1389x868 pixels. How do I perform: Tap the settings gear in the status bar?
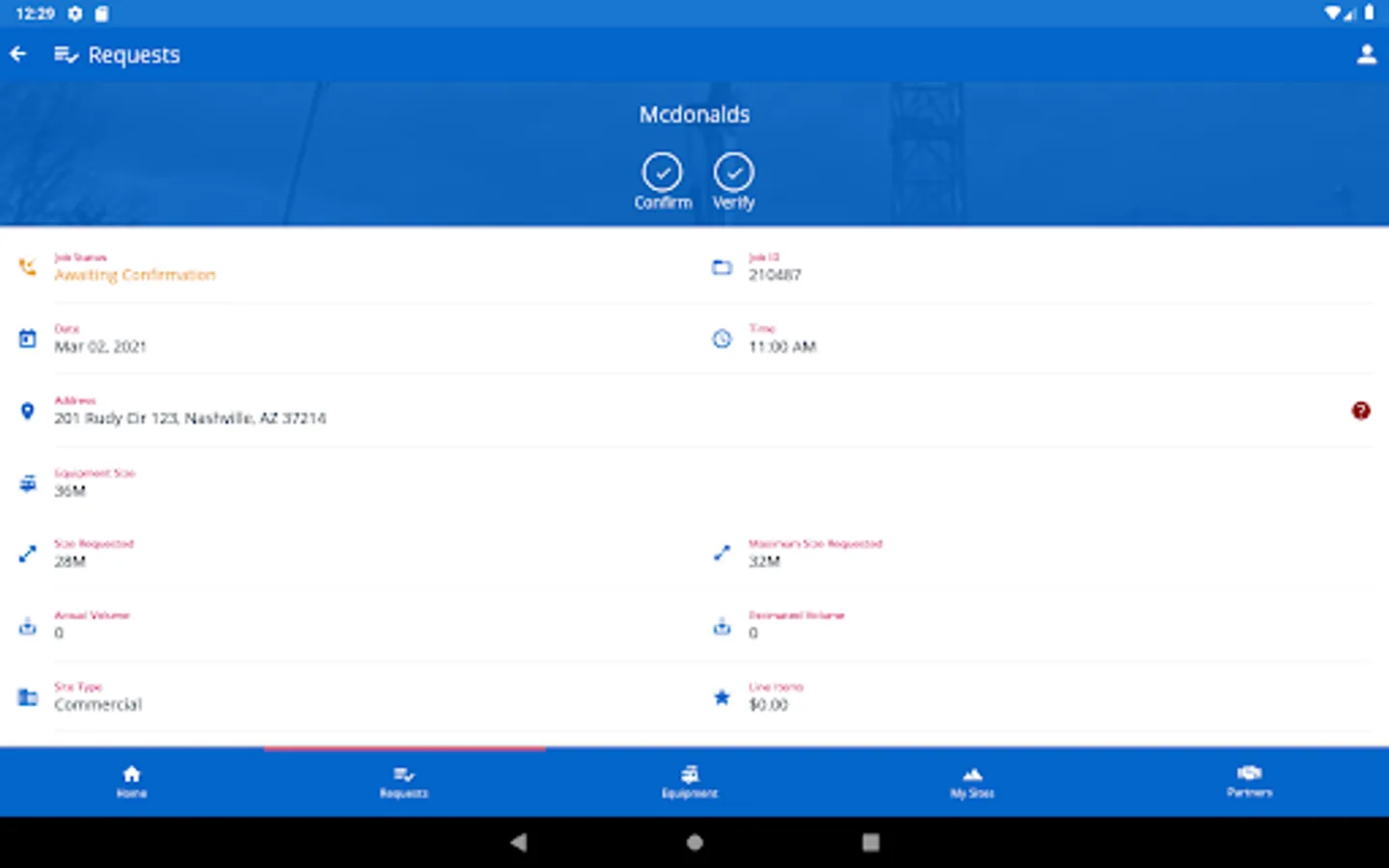pyautogui.click(x=75, y=14)
